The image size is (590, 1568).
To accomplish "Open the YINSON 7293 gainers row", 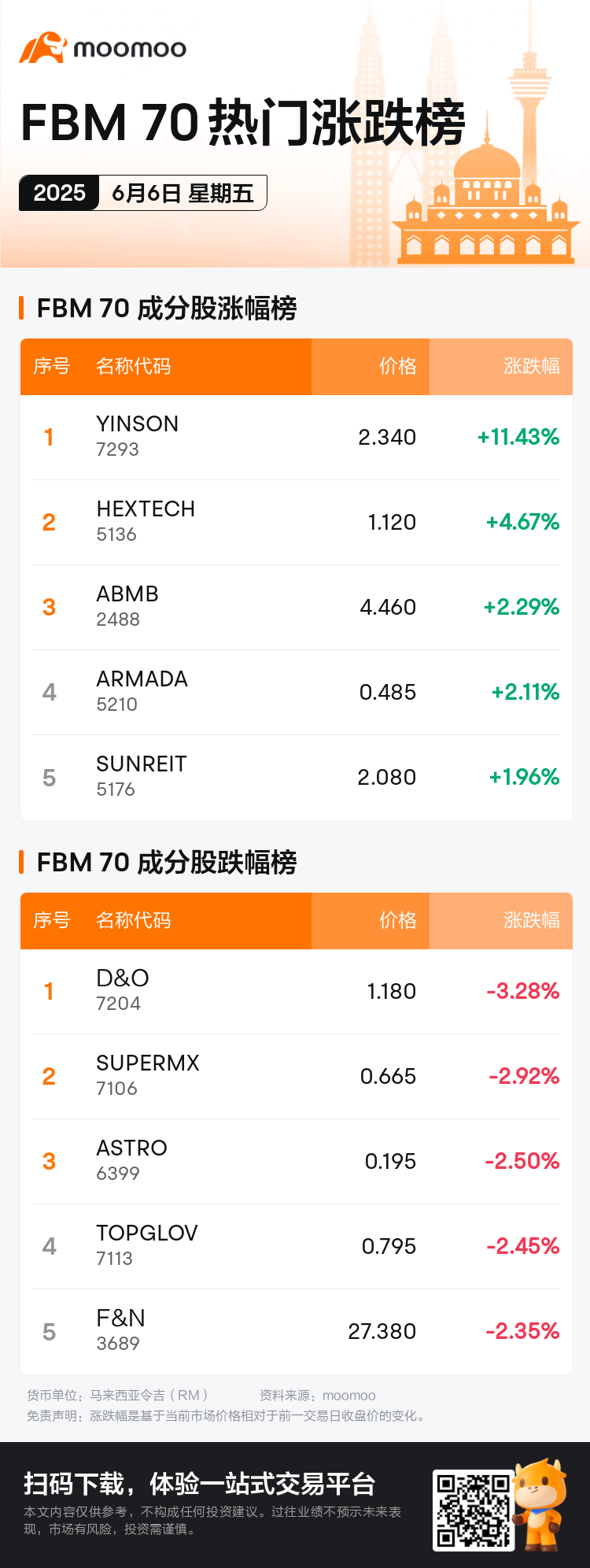I will [296, 437].
